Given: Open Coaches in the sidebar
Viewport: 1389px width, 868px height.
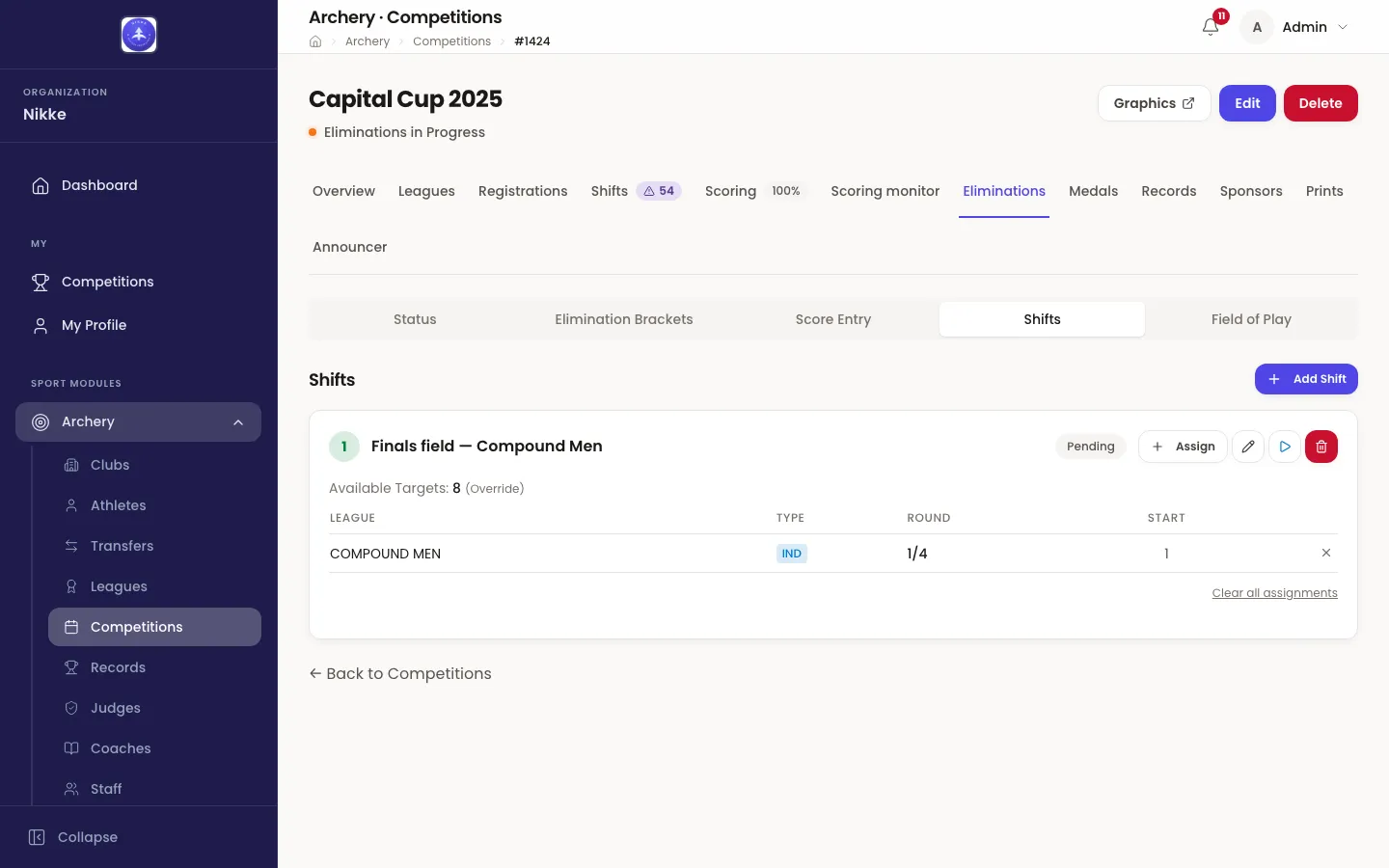Looking at the screenshot, I should [154, 748].
